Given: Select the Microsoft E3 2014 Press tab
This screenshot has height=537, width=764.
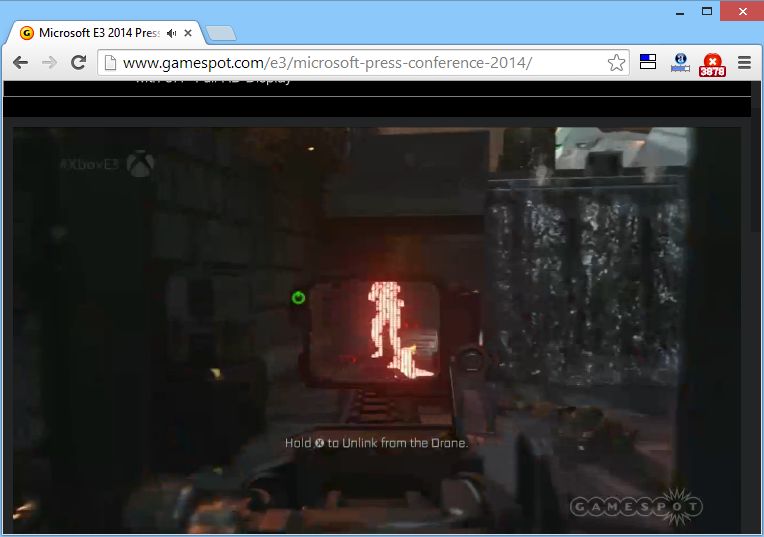Looking at the screenshot, I should tap(103, 33).
